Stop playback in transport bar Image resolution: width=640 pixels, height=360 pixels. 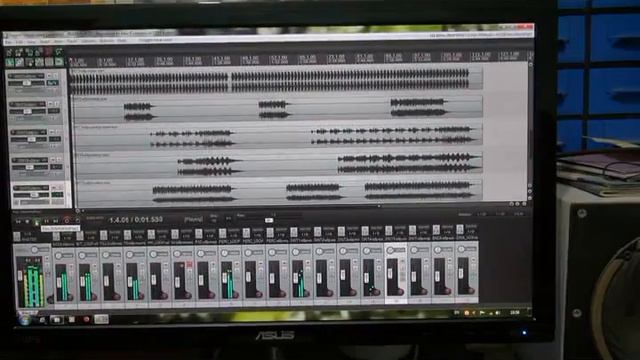(x=27, y=222)
